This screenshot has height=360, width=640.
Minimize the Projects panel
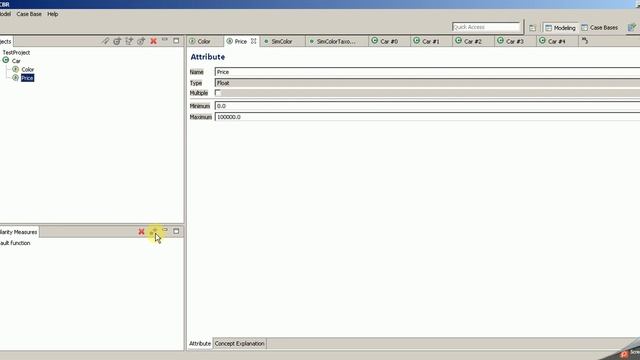point(165,40)
